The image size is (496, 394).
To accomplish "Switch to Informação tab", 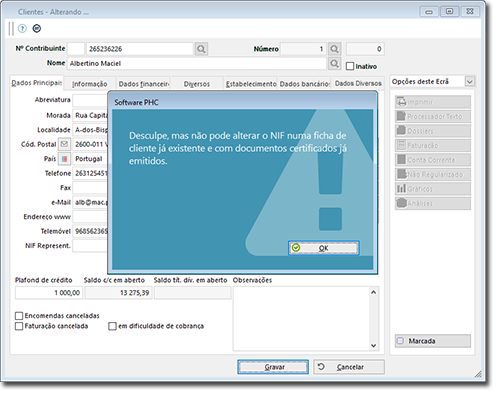I will coord(90,84).
